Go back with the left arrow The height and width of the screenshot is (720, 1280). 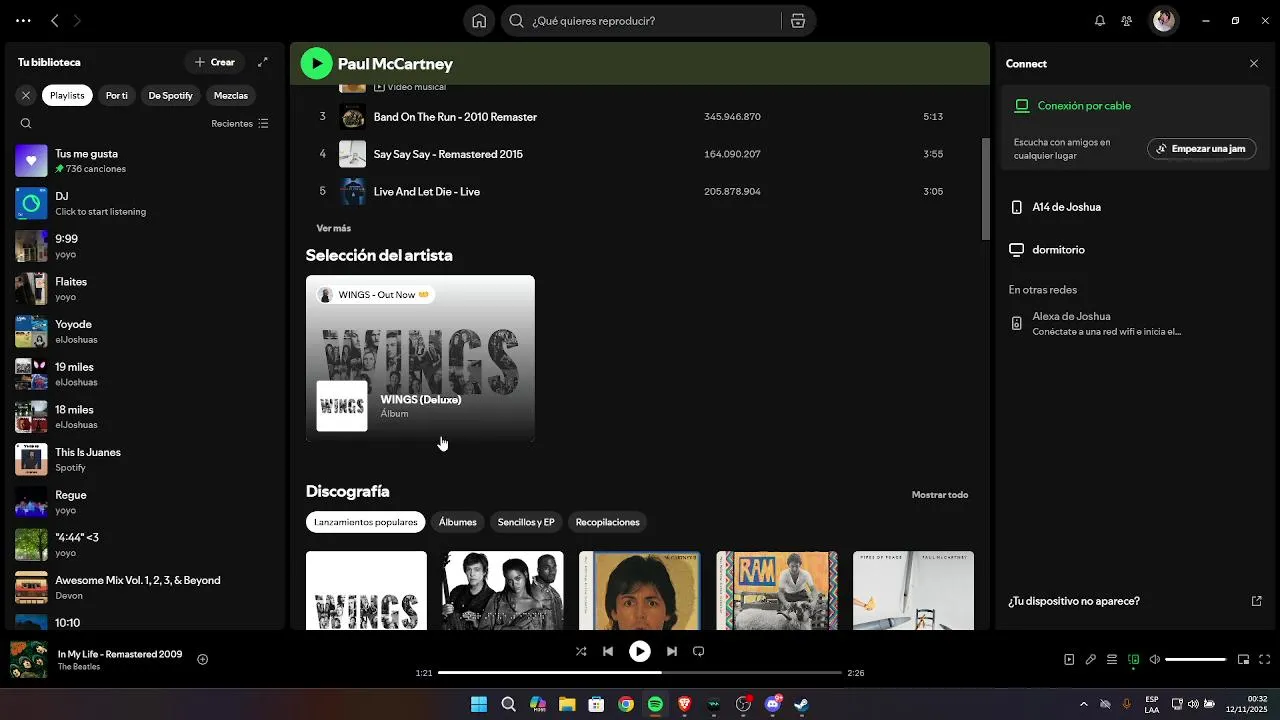pos(55,21)
